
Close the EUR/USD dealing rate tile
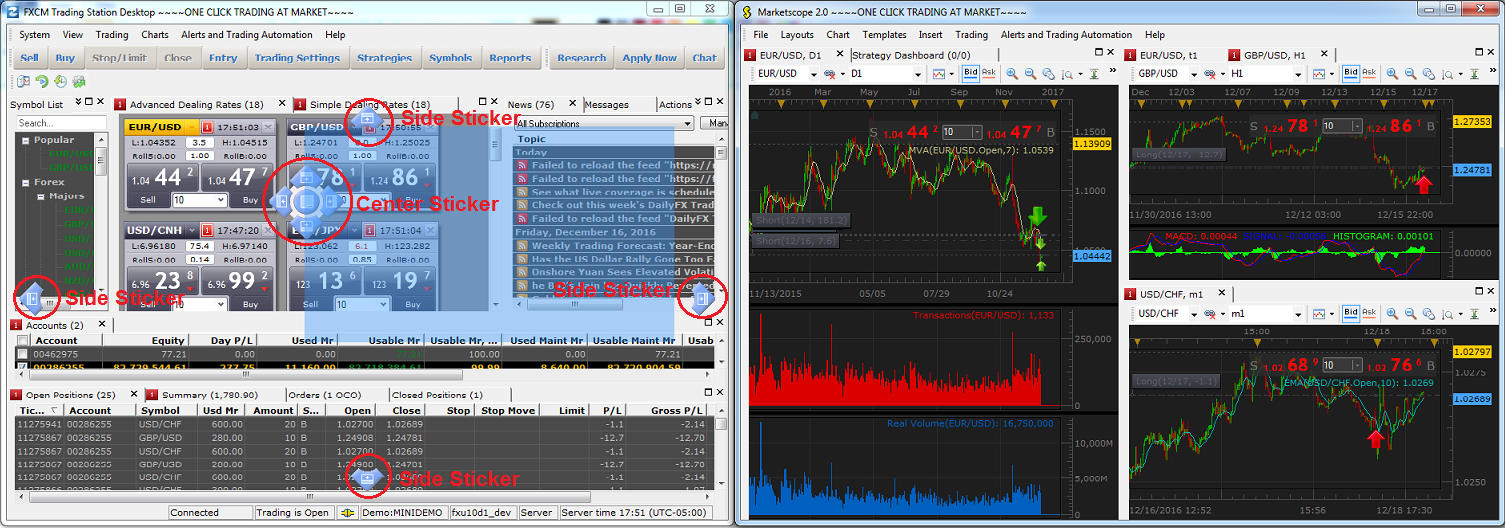269,127
